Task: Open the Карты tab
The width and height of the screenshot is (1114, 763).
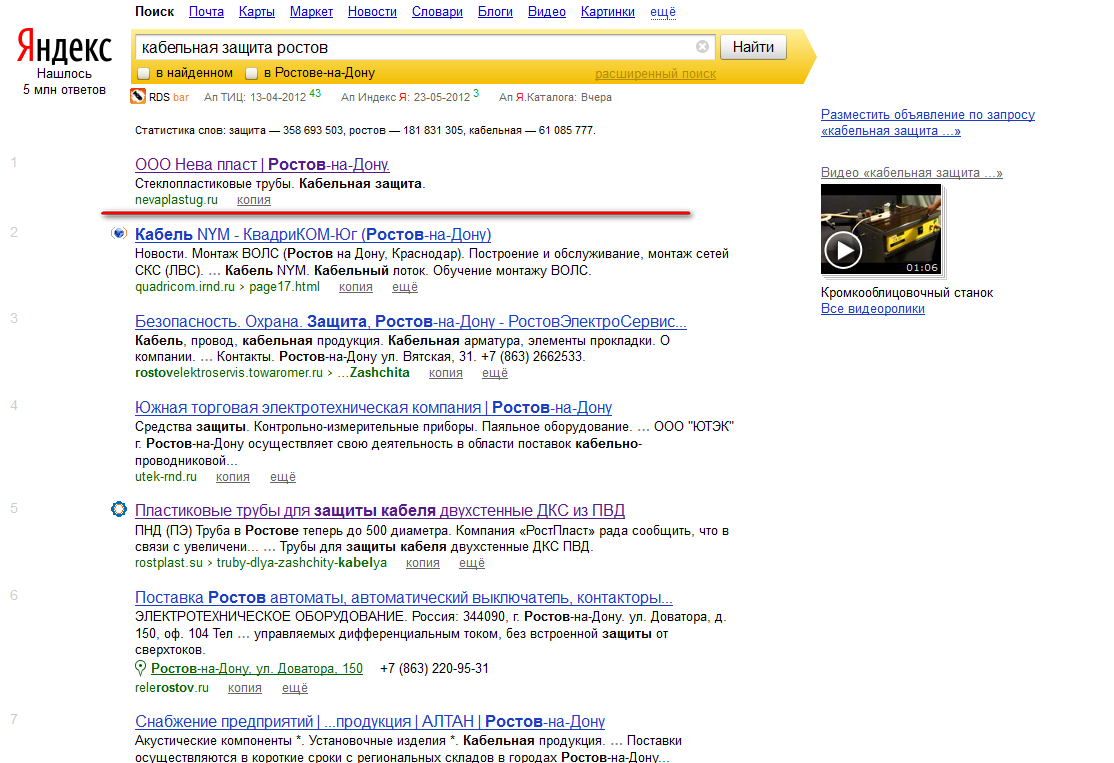Action: (x=256, y=12)
